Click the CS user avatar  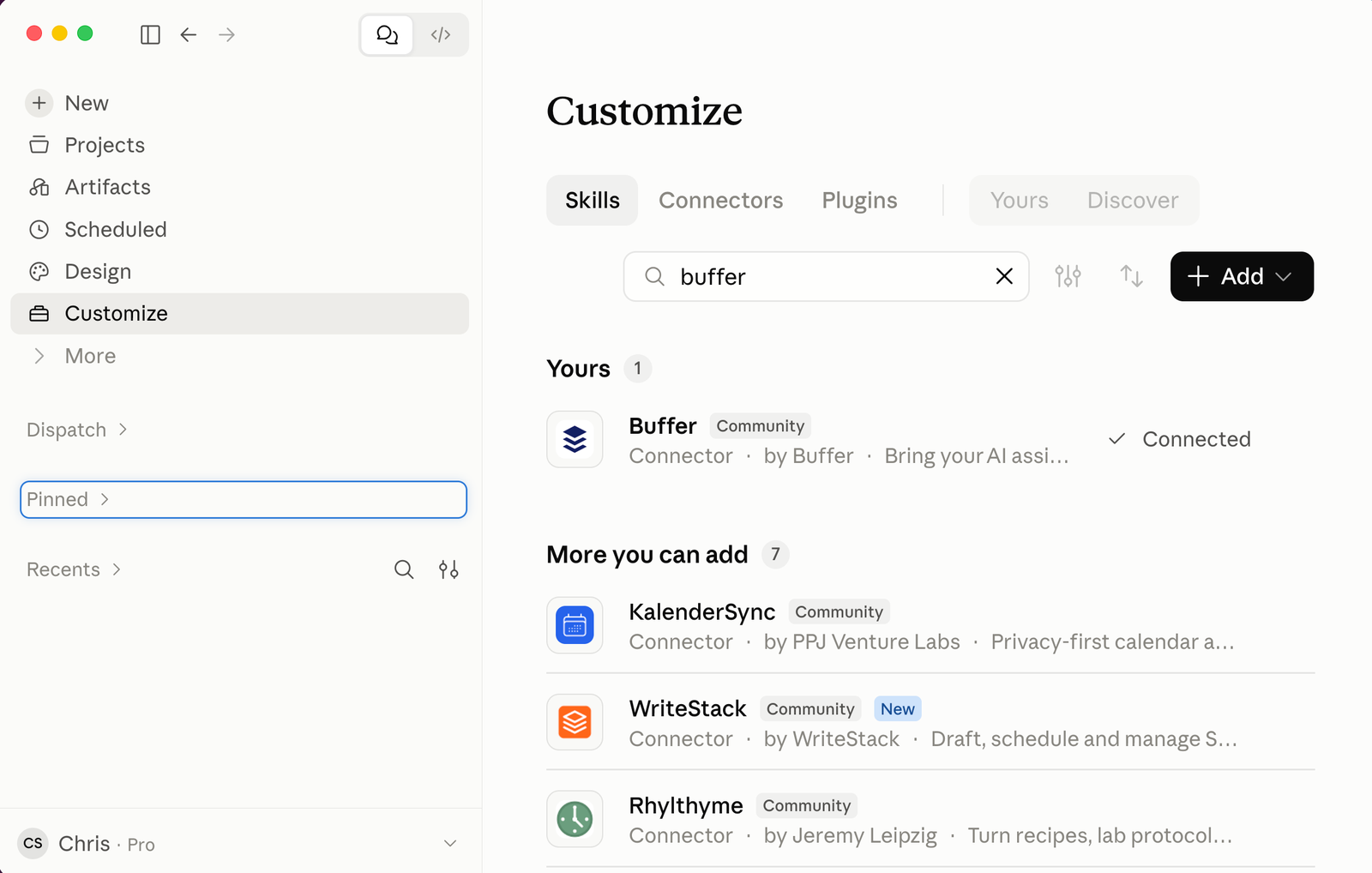[33, 844]
